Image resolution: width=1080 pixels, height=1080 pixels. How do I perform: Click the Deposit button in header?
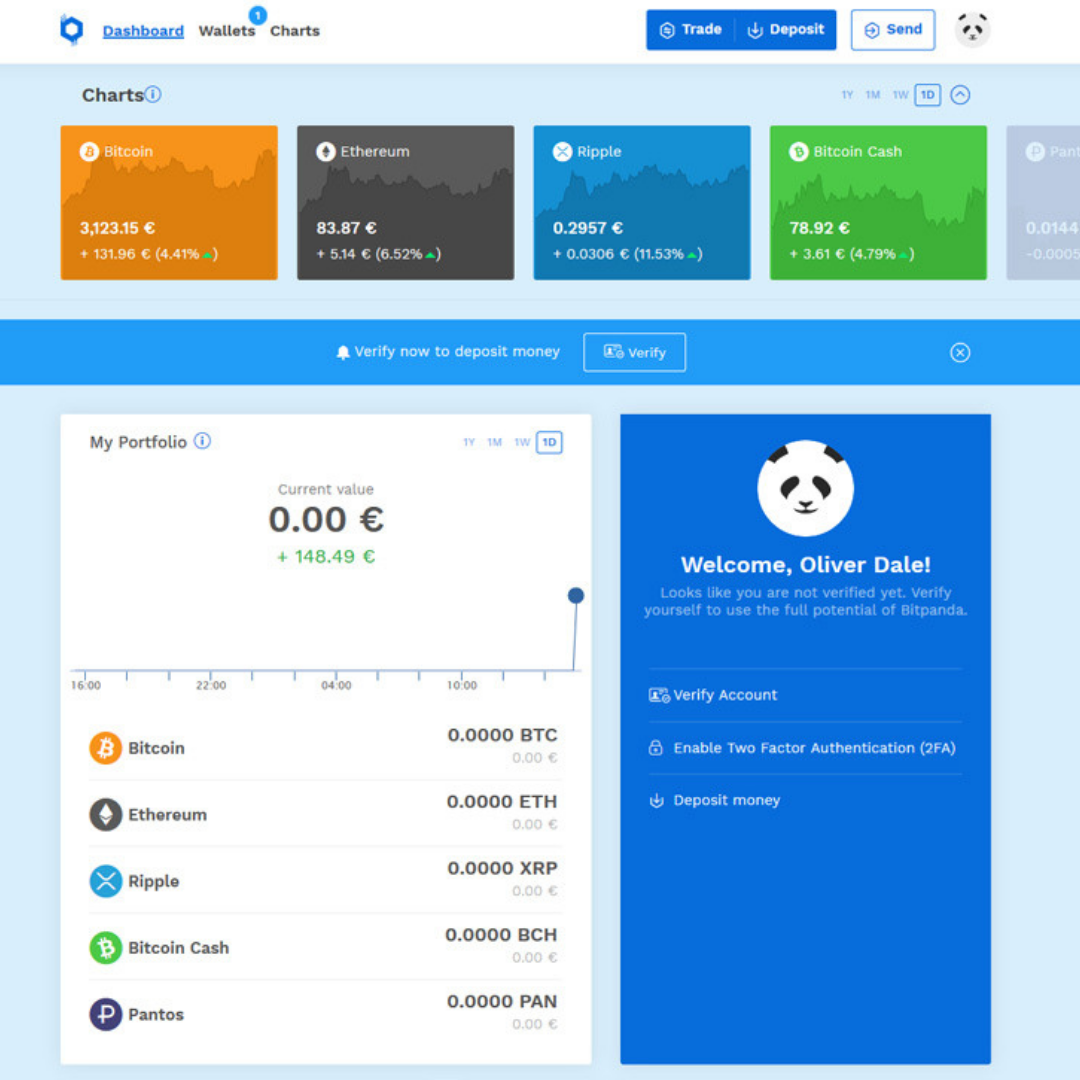coord(786,30)
